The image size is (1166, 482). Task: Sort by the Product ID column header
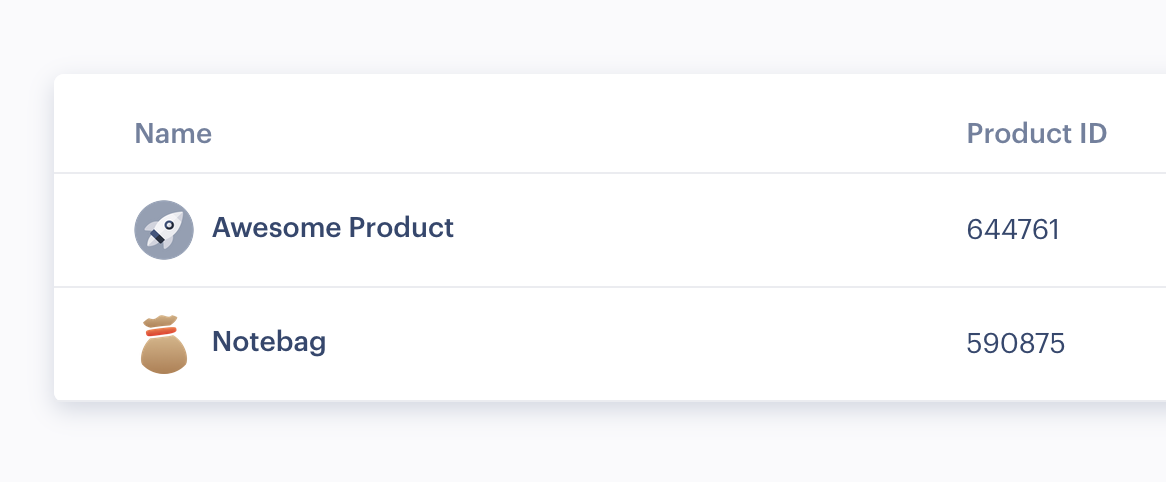tap(1036, 133)
